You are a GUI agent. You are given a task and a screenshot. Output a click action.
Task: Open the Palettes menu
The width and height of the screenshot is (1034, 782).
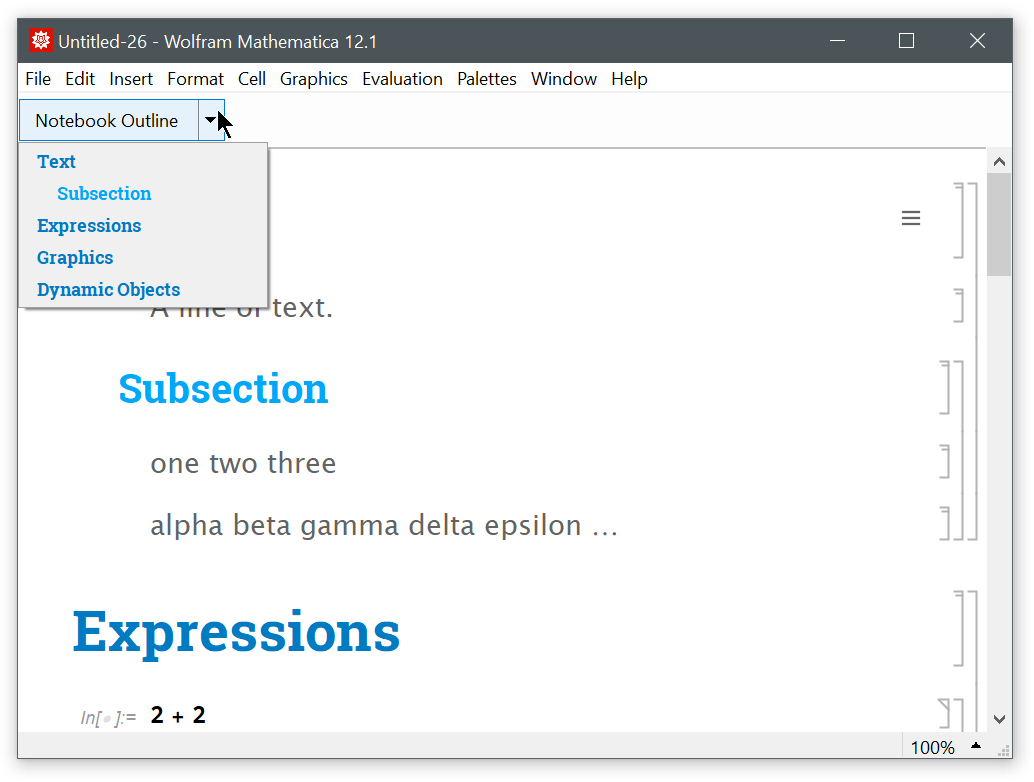487,79
